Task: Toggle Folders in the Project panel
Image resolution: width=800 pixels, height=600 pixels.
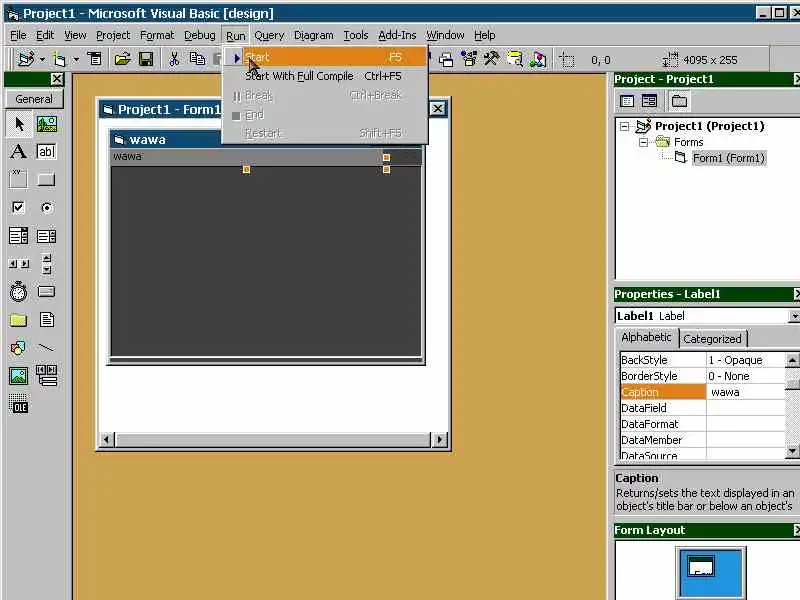Action: pos(679,101)
